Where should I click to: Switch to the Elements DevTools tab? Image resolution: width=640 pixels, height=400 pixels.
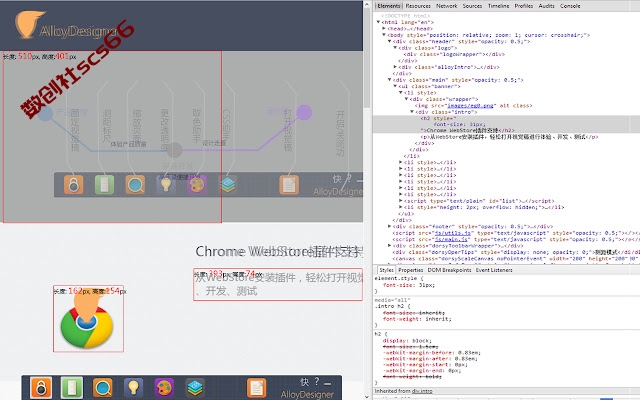coord(389,6)
